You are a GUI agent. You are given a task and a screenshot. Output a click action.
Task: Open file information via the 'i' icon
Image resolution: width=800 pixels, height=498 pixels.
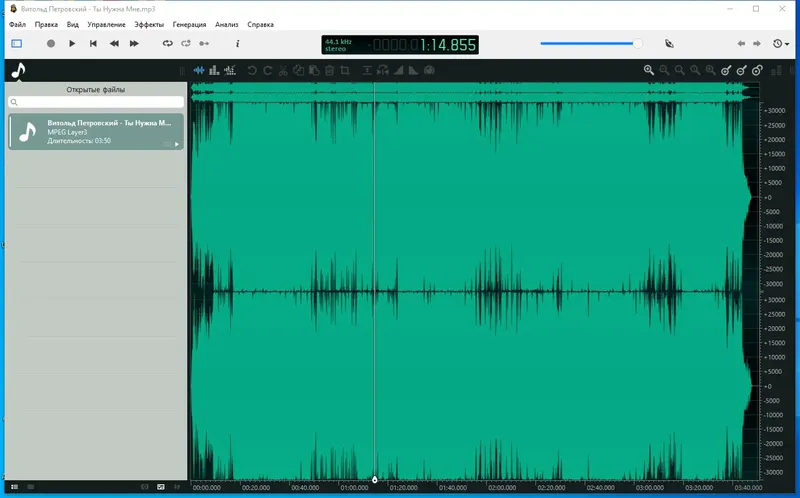tap(237, 43)
